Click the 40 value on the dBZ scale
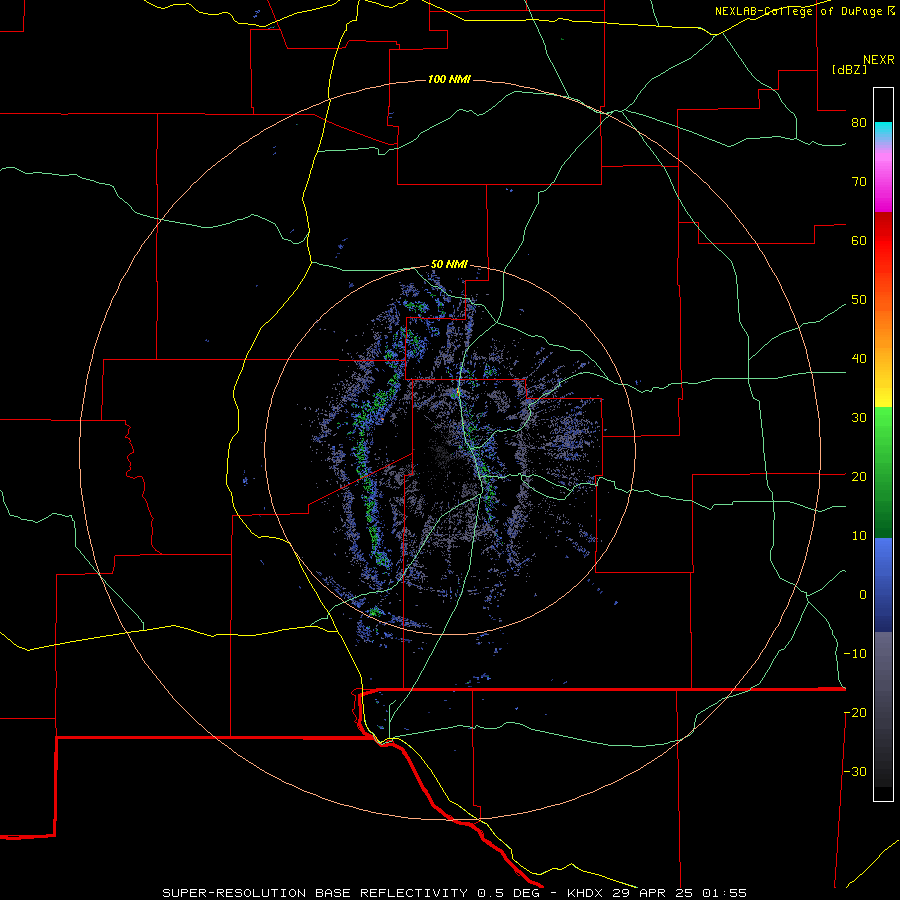This screenshot has height=900, width=900. tap(859, 359)
